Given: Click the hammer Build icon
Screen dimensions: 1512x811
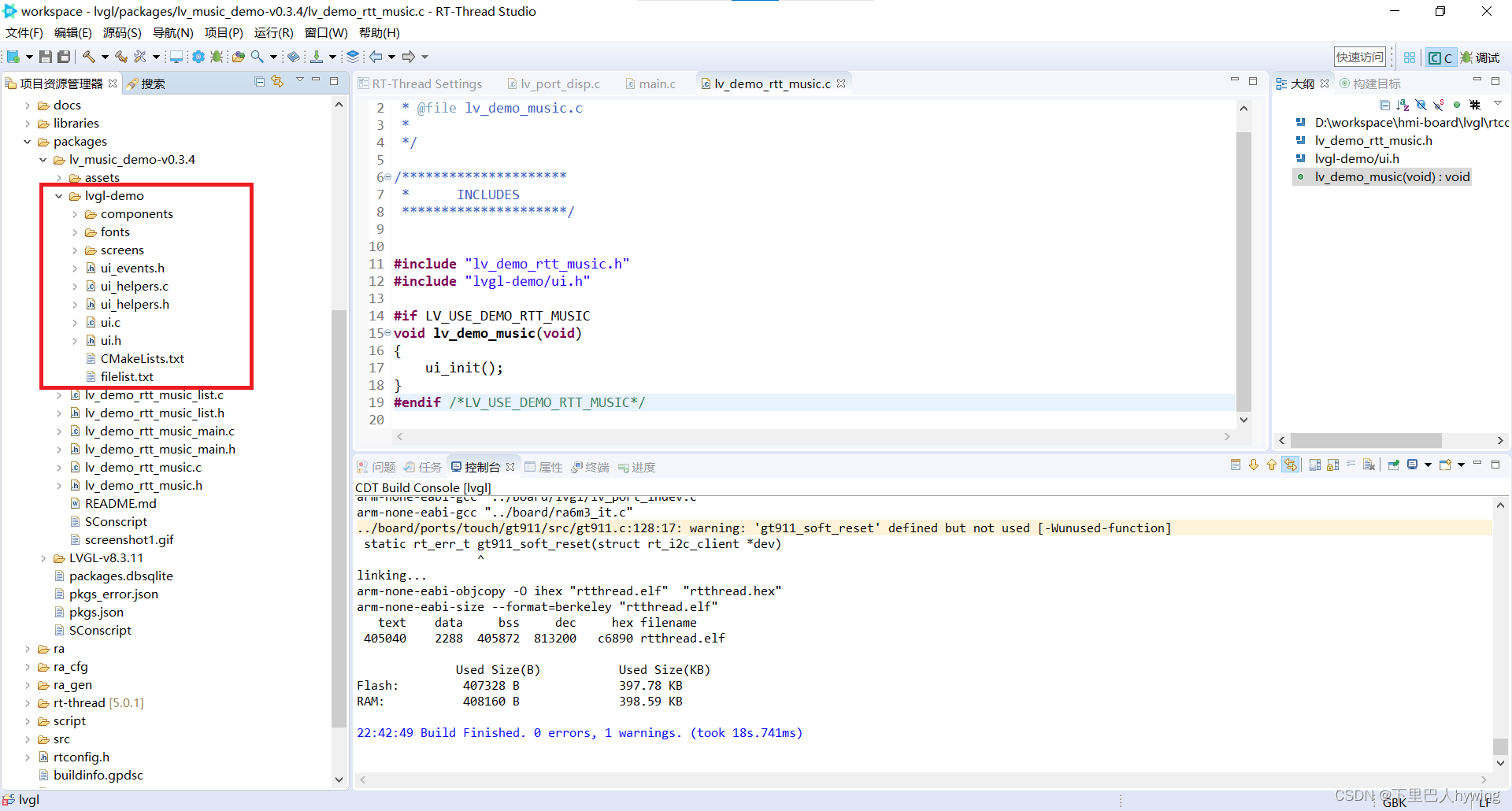Looking at the screenshot, I should point(89,57).
